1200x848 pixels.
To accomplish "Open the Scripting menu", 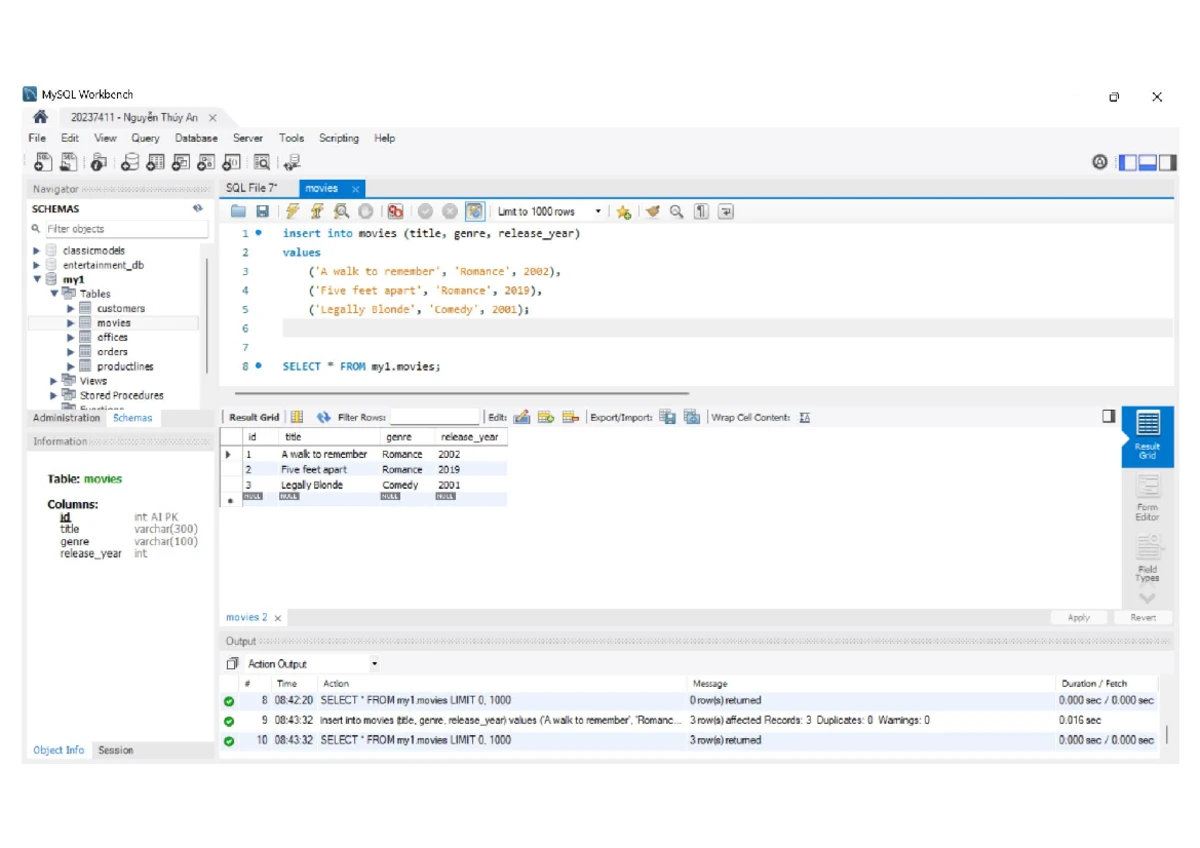I will tap(339, 138).
